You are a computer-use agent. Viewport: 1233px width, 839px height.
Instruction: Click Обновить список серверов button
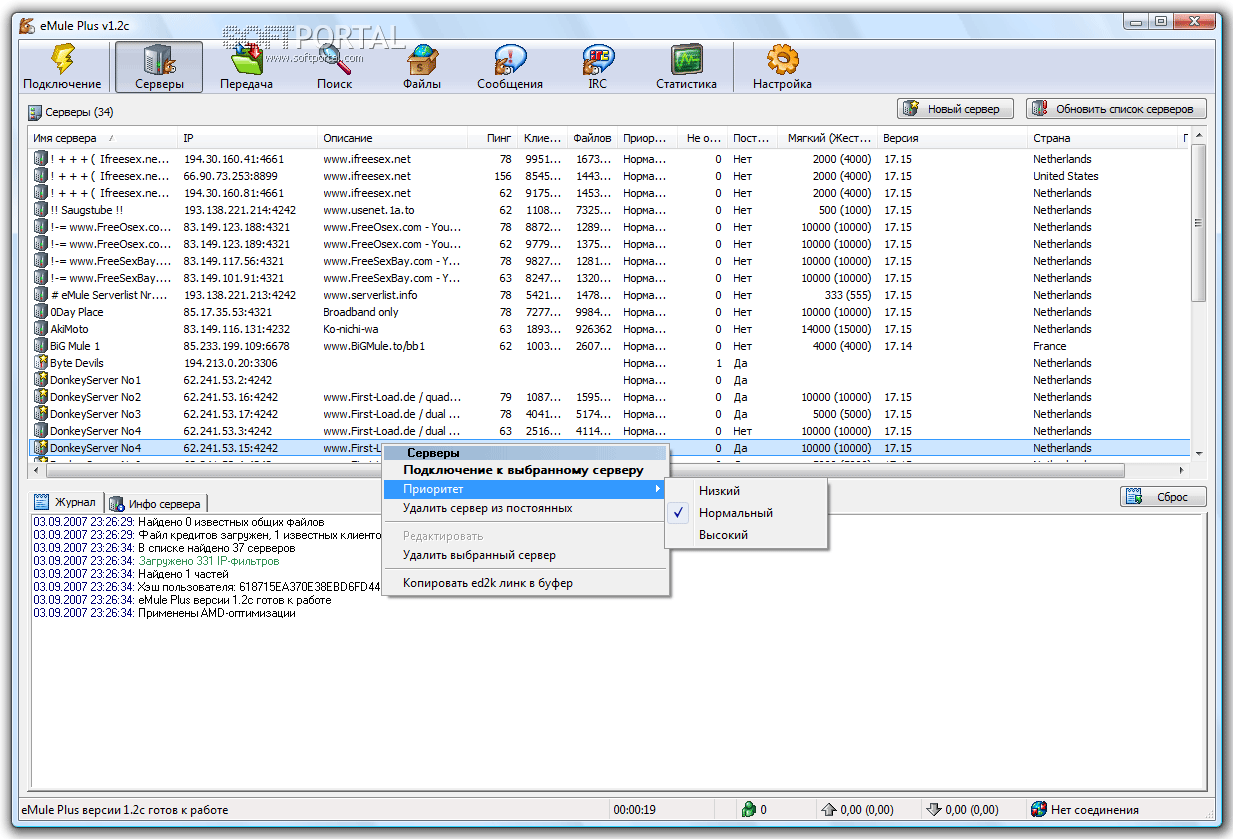(x=1116, y=108)
